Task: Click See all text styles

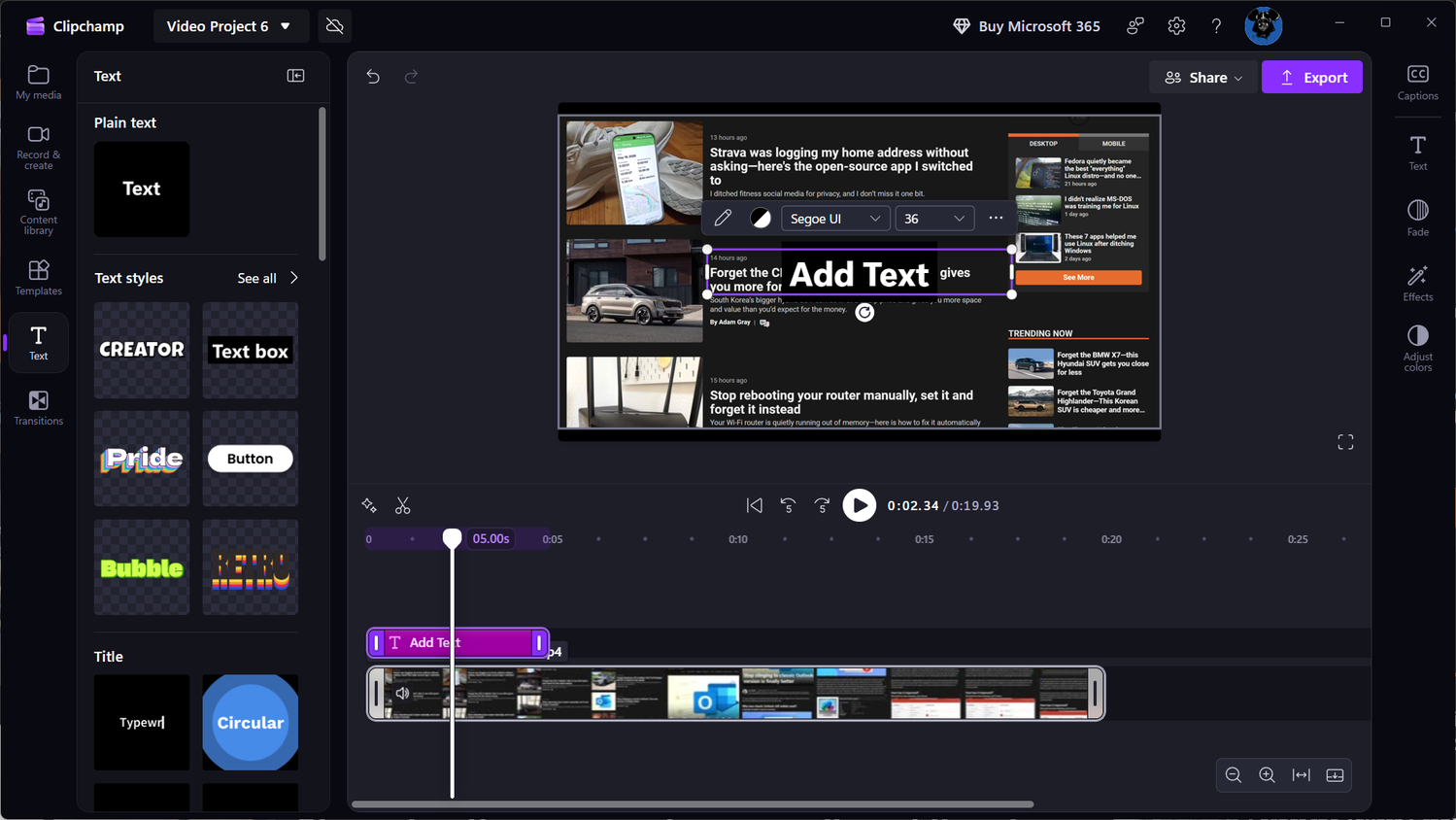Action: pyautogui.click(x=268, y=278)
